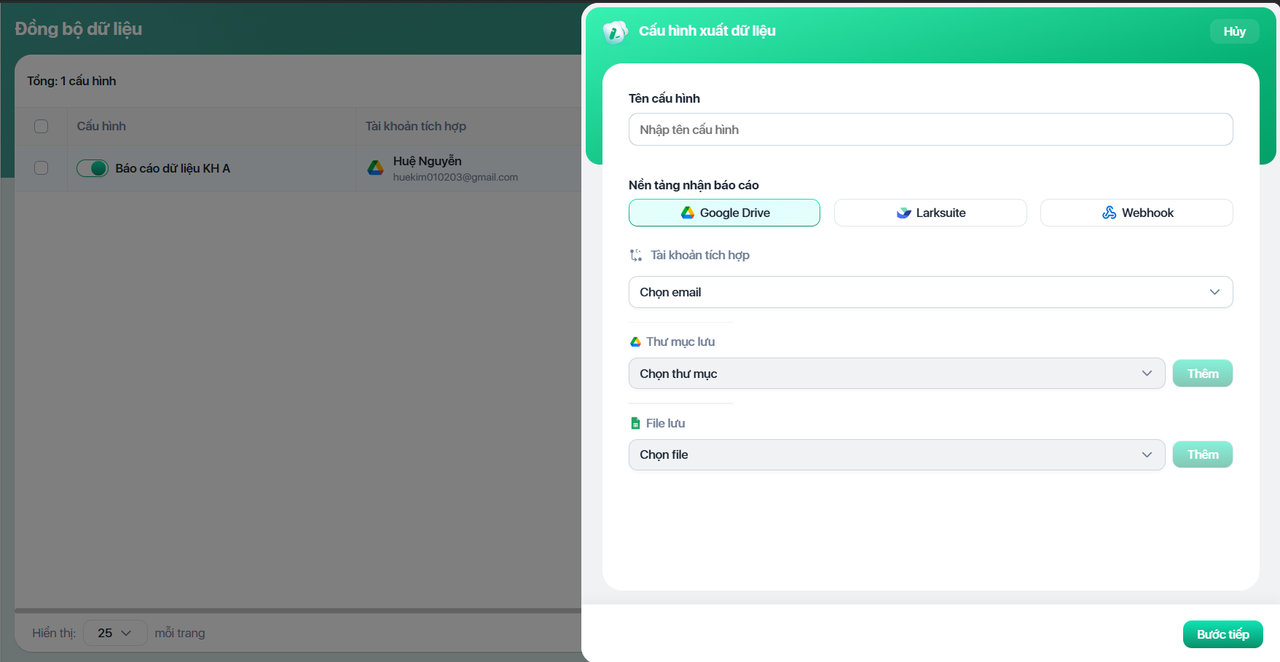Open the Chọn email dropdown
This screenshot has width=1280, height=662.
click(x=930, y=292)
